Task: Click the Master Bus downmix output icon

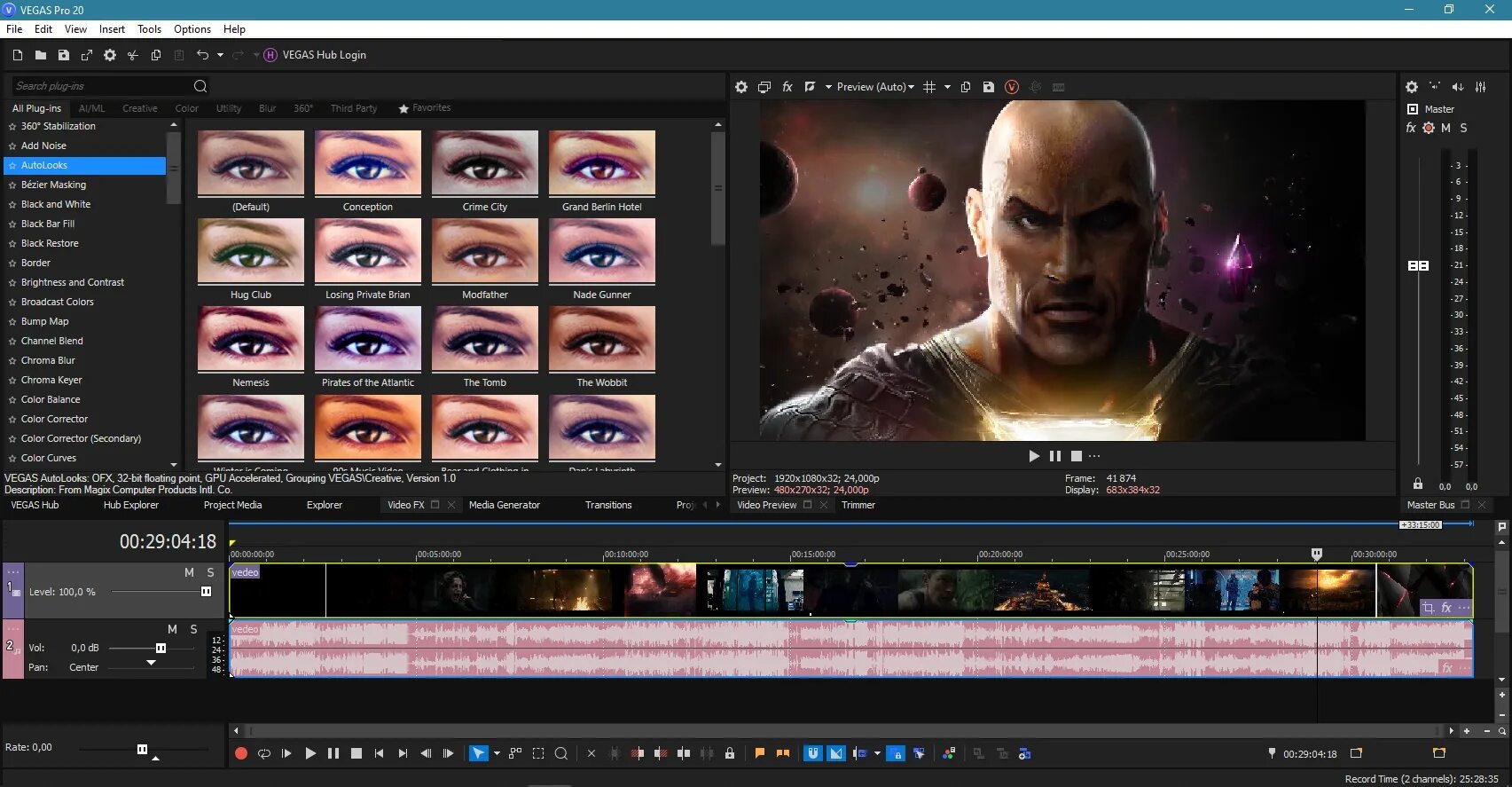Action: tap(1435, 87)
